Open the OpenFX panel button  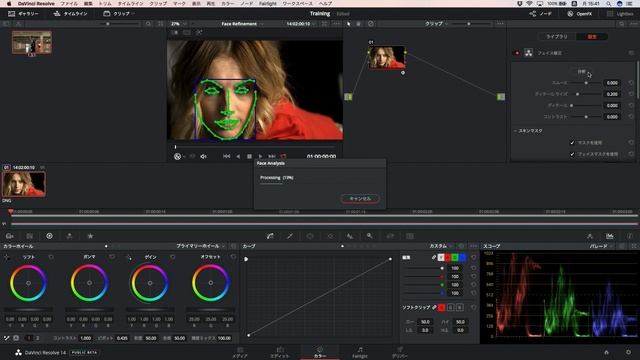tap(580, 13)
